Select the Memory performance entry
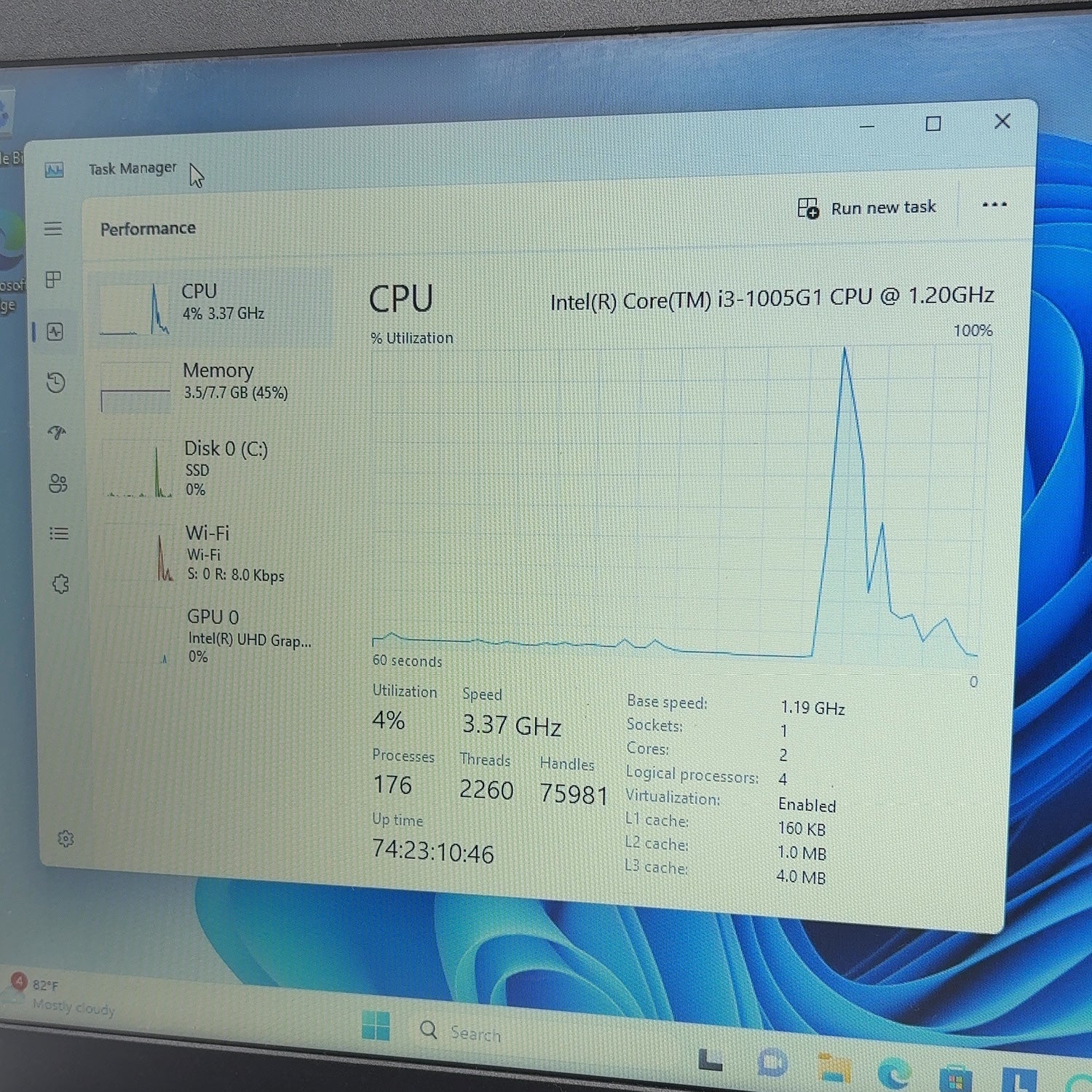 (214, 386)
